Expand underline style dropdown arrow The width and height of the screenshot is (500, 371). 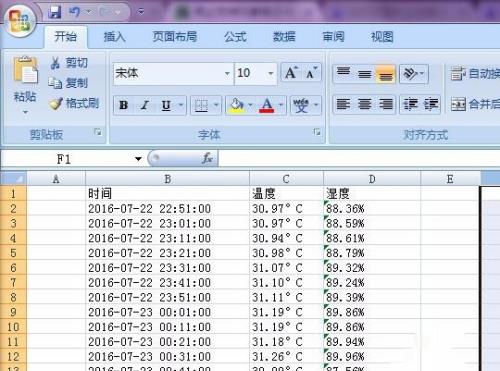[181, 105]
